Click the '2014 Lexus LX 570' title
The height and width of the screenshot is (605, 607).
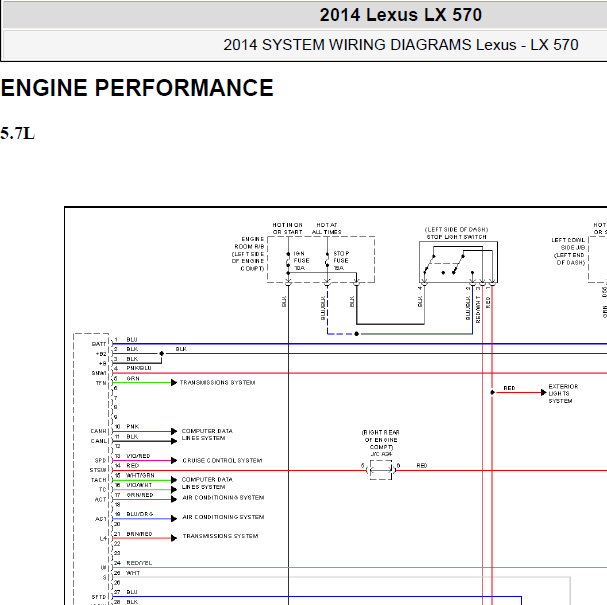[400, 15]
